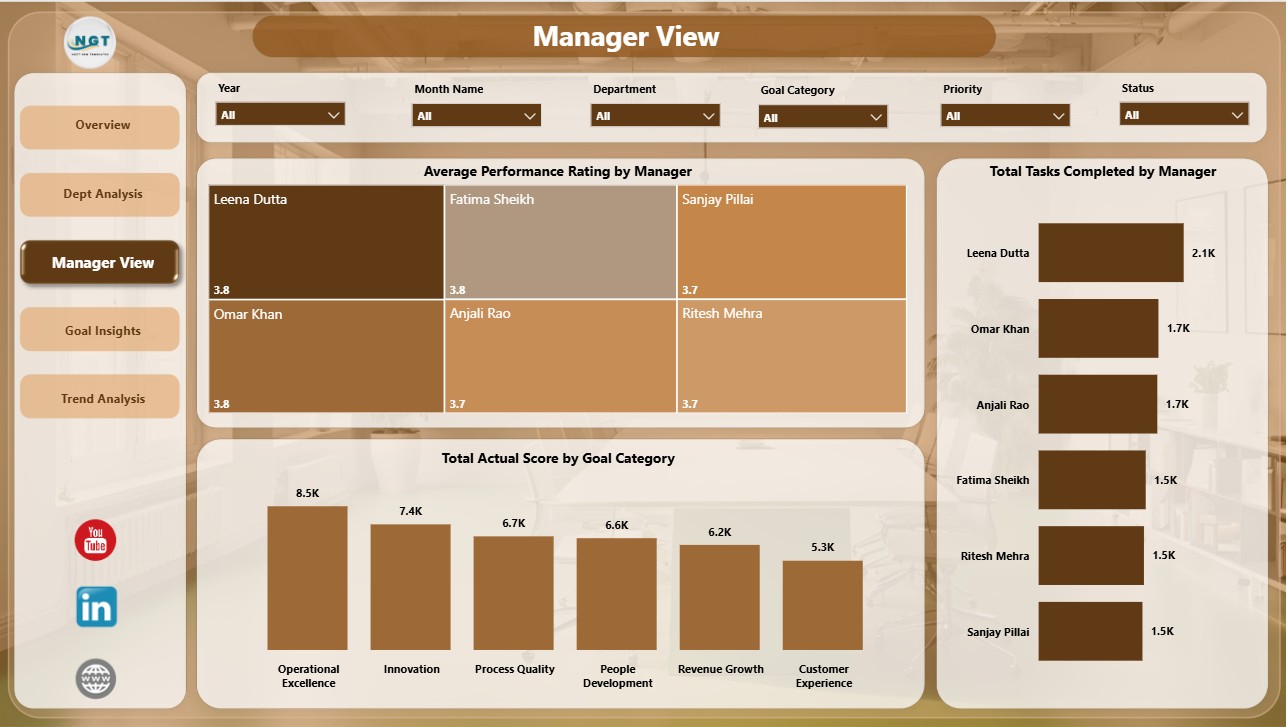1286x727 pixels.
Task: Click Sanjay Pillai tasks completed bar
Action: tap(1090, 631)
